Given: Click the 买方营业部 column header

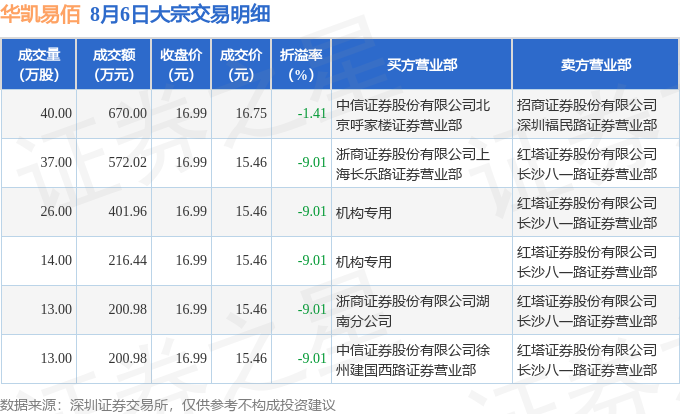Looking at the screenshot, I should (422, 65).
